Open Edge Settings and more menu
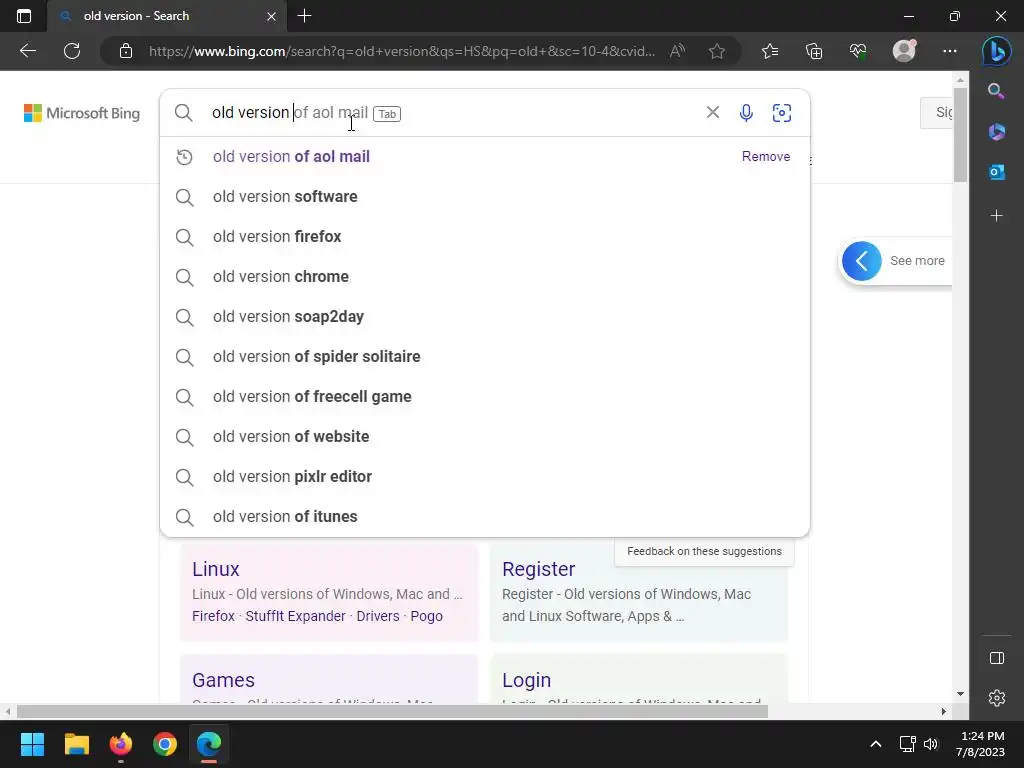 [950, 51]
